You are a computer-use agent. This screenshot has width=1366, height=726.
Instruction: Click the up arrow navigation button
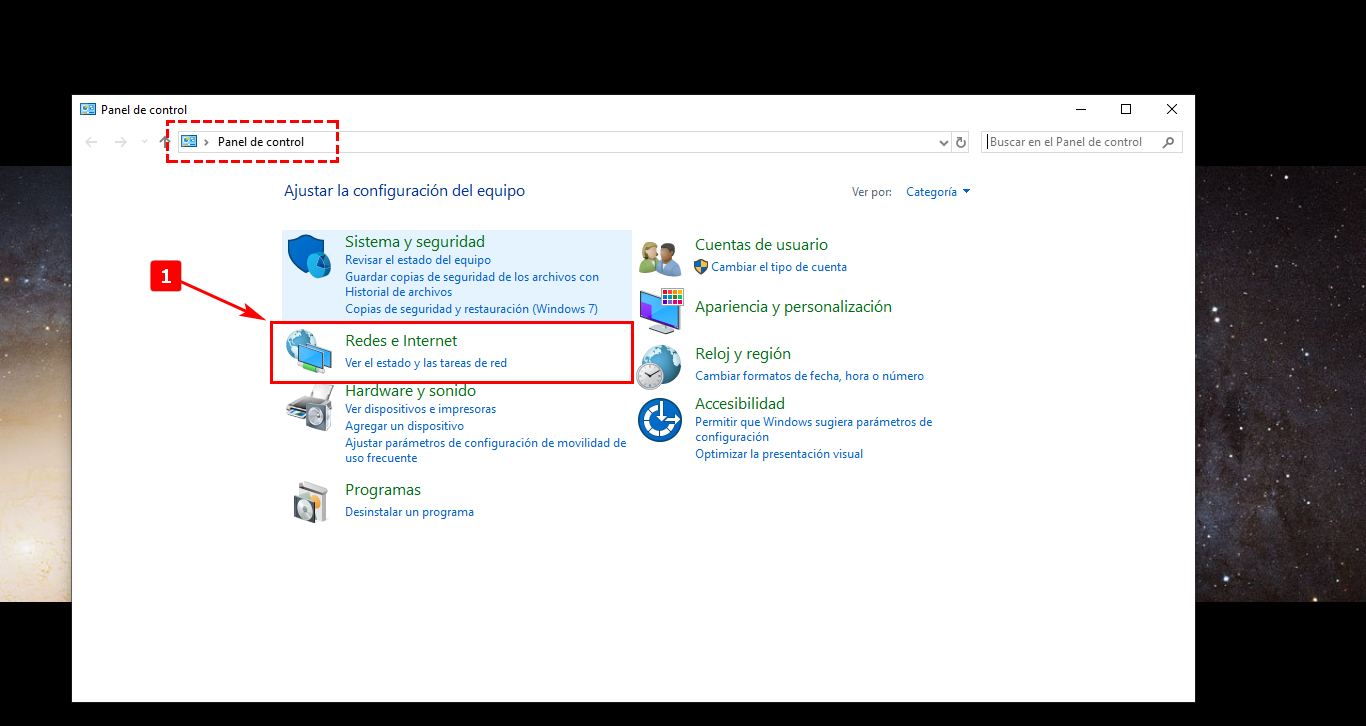[x=164, y=142]
